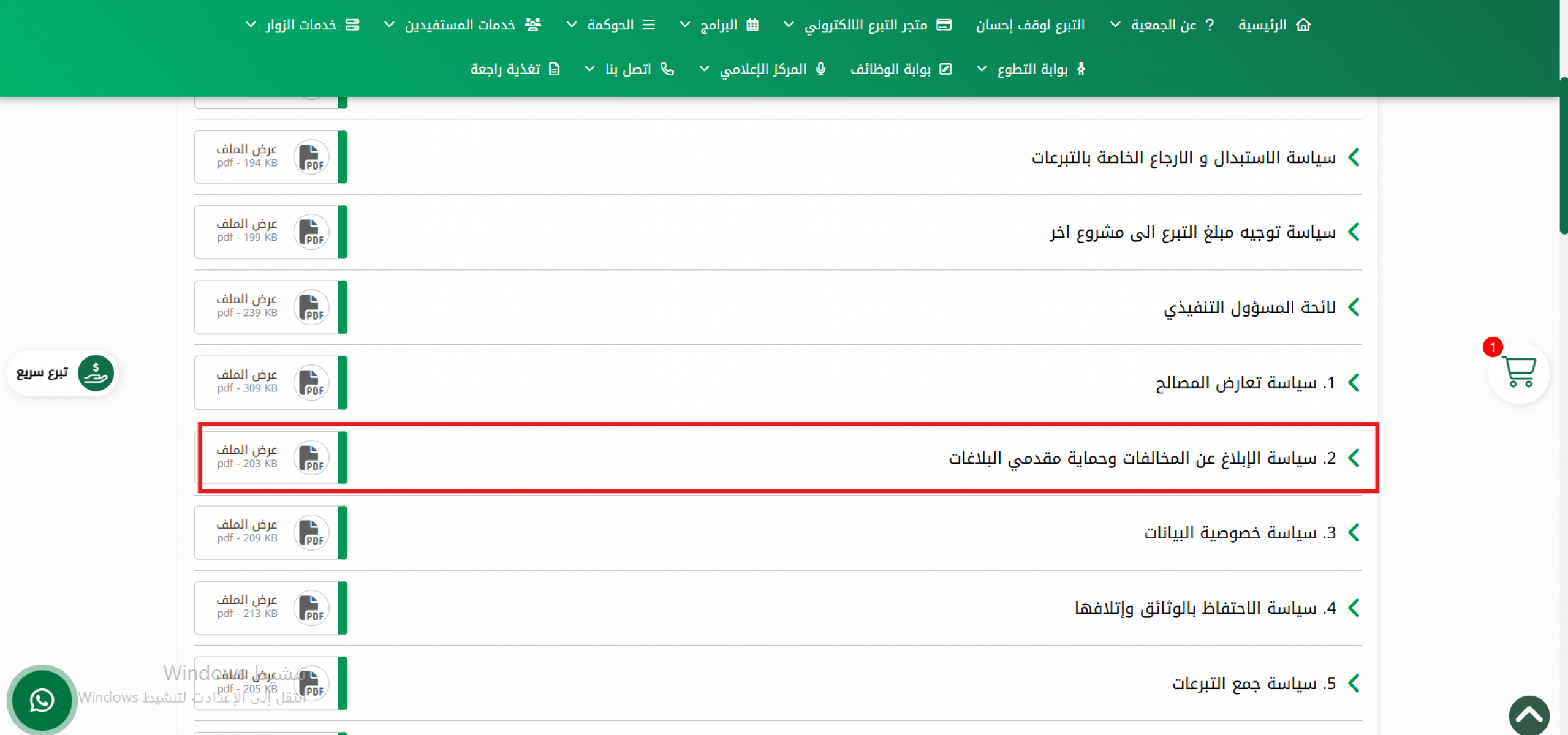Open the shopping cart icon

(x=1519, y=372)
